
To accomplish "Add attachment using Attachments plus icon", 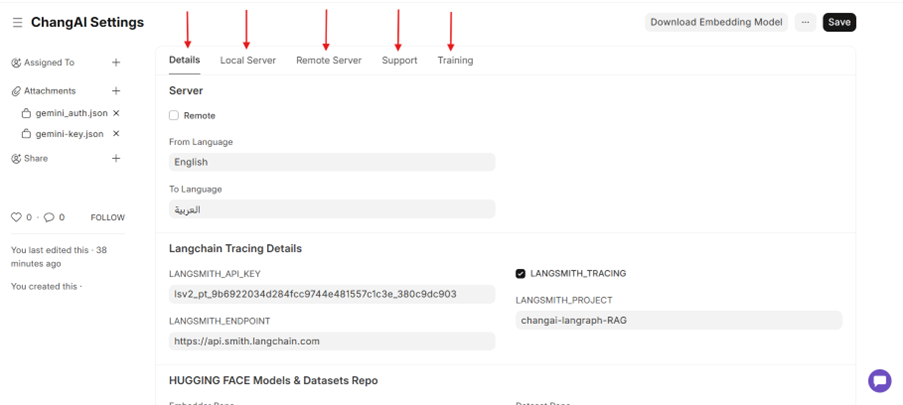I will (x=116, y=91).
